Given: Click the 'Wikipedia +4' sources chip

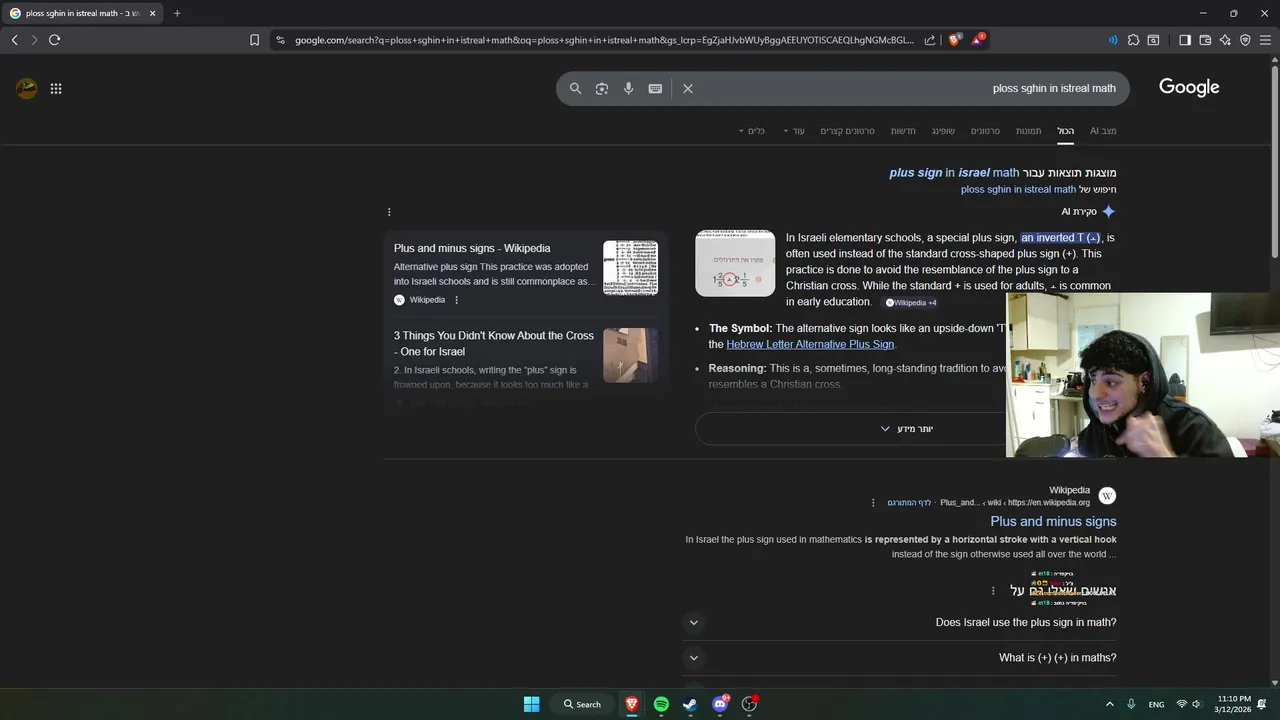Looking at the screenshot, I should pos(910,303).
